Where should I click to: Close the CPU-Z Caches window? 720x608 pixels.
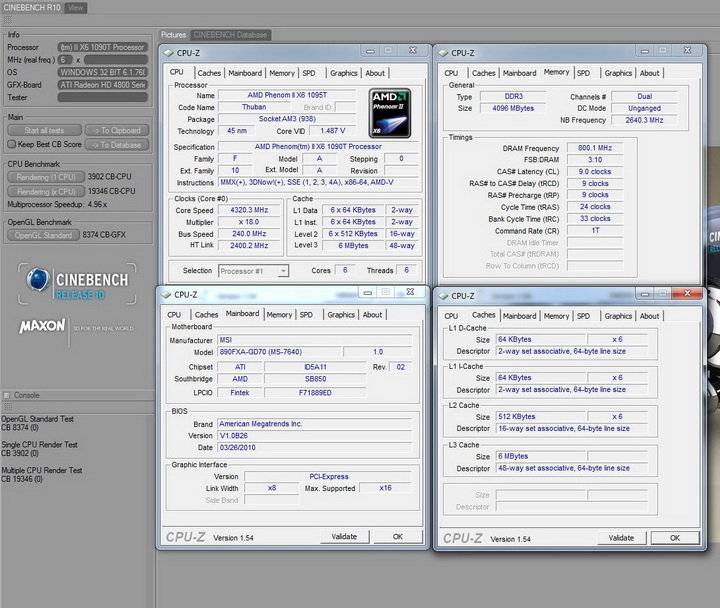[685, 295]
